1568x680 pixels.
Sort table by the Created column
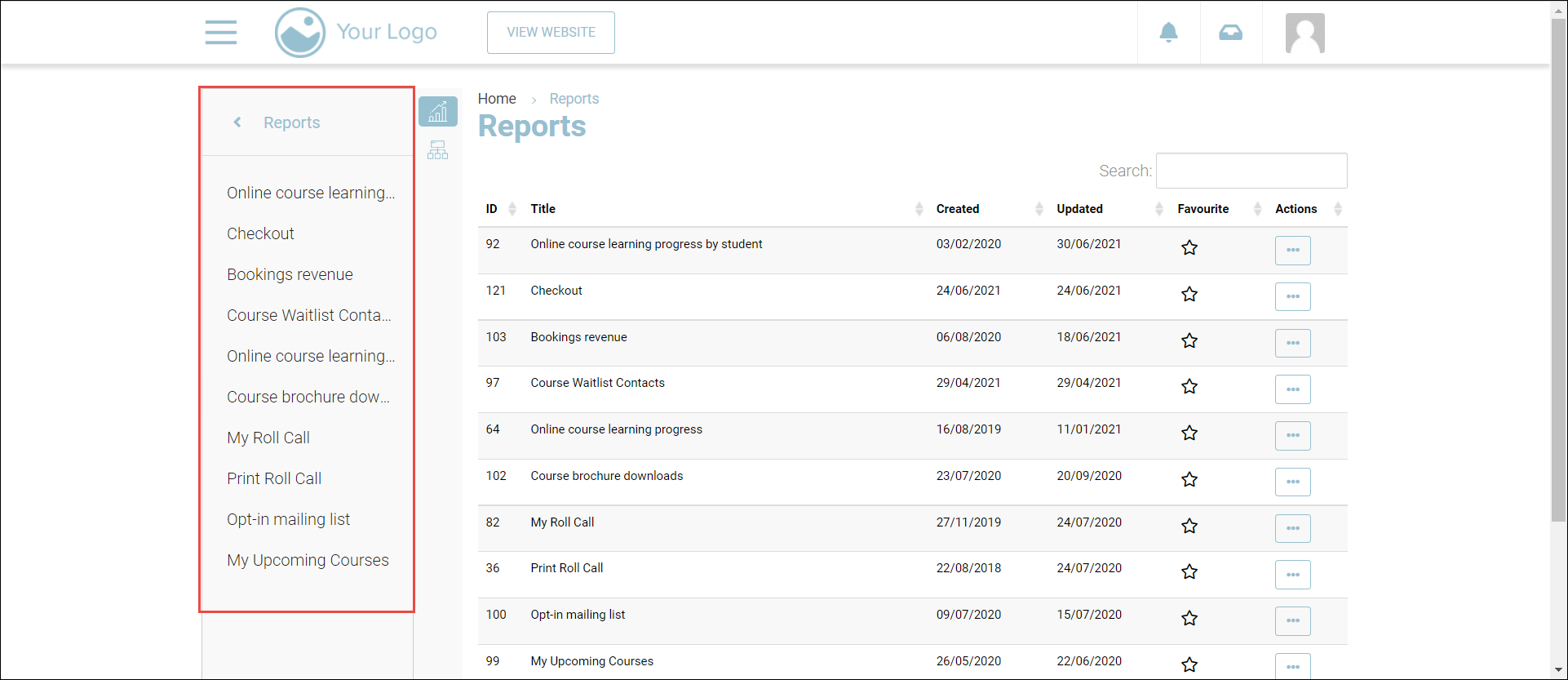[x=958, y=209]
